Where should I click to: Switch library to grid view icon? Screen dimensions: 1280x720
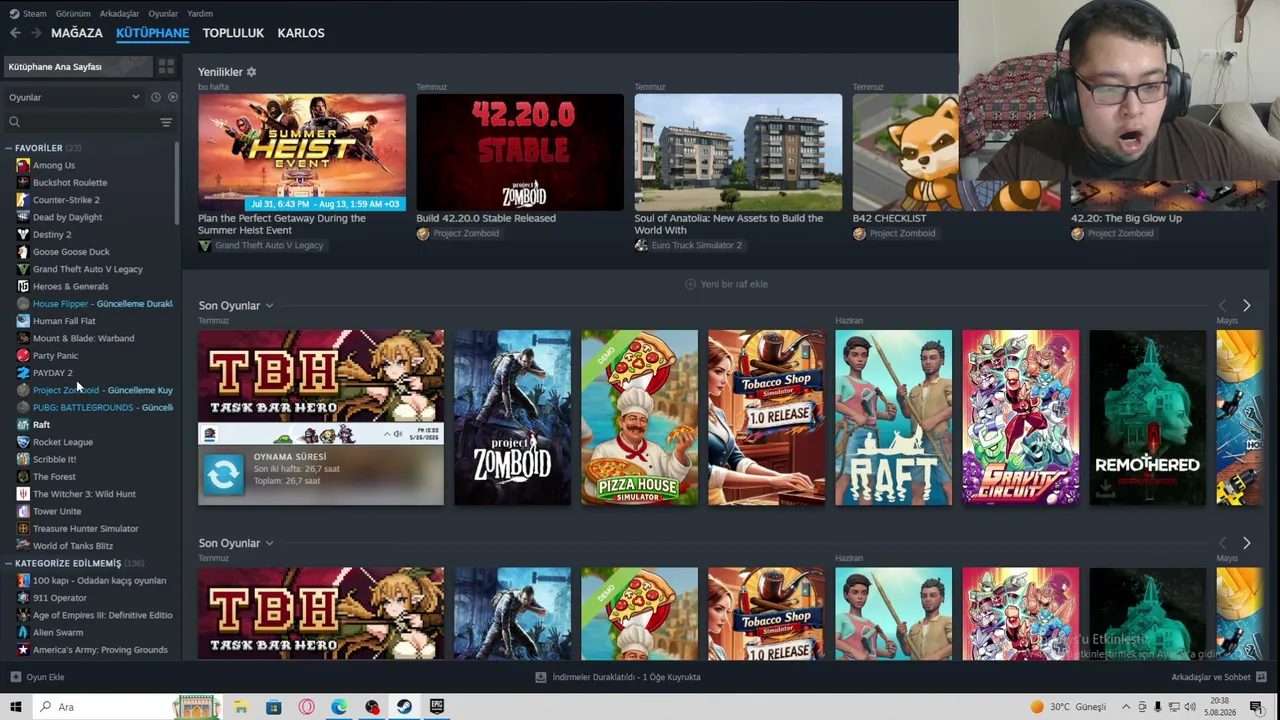[166, 67]
